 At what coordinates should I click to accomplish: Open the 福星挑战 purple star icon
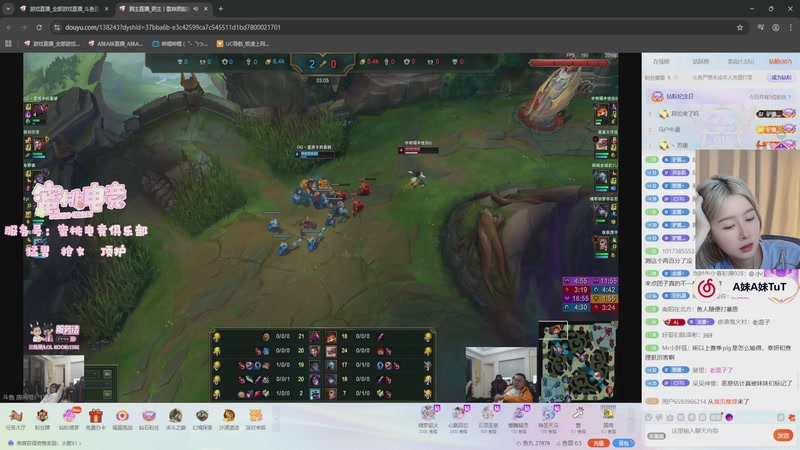122,420
